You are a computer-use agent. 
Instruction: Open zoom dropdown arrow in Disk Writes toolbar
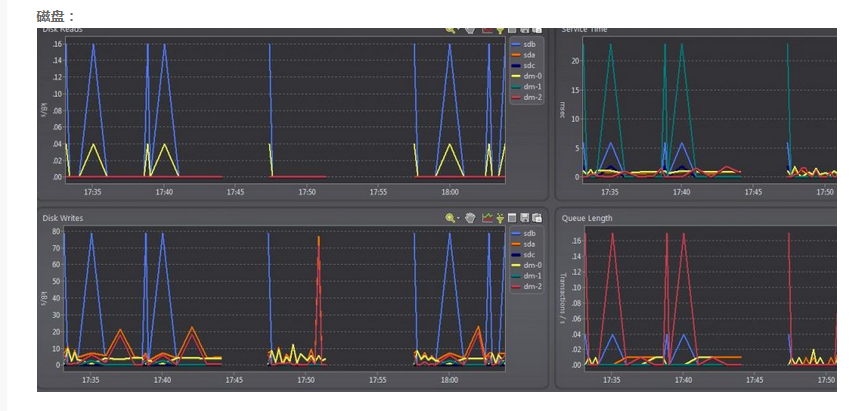click(458, 218)
